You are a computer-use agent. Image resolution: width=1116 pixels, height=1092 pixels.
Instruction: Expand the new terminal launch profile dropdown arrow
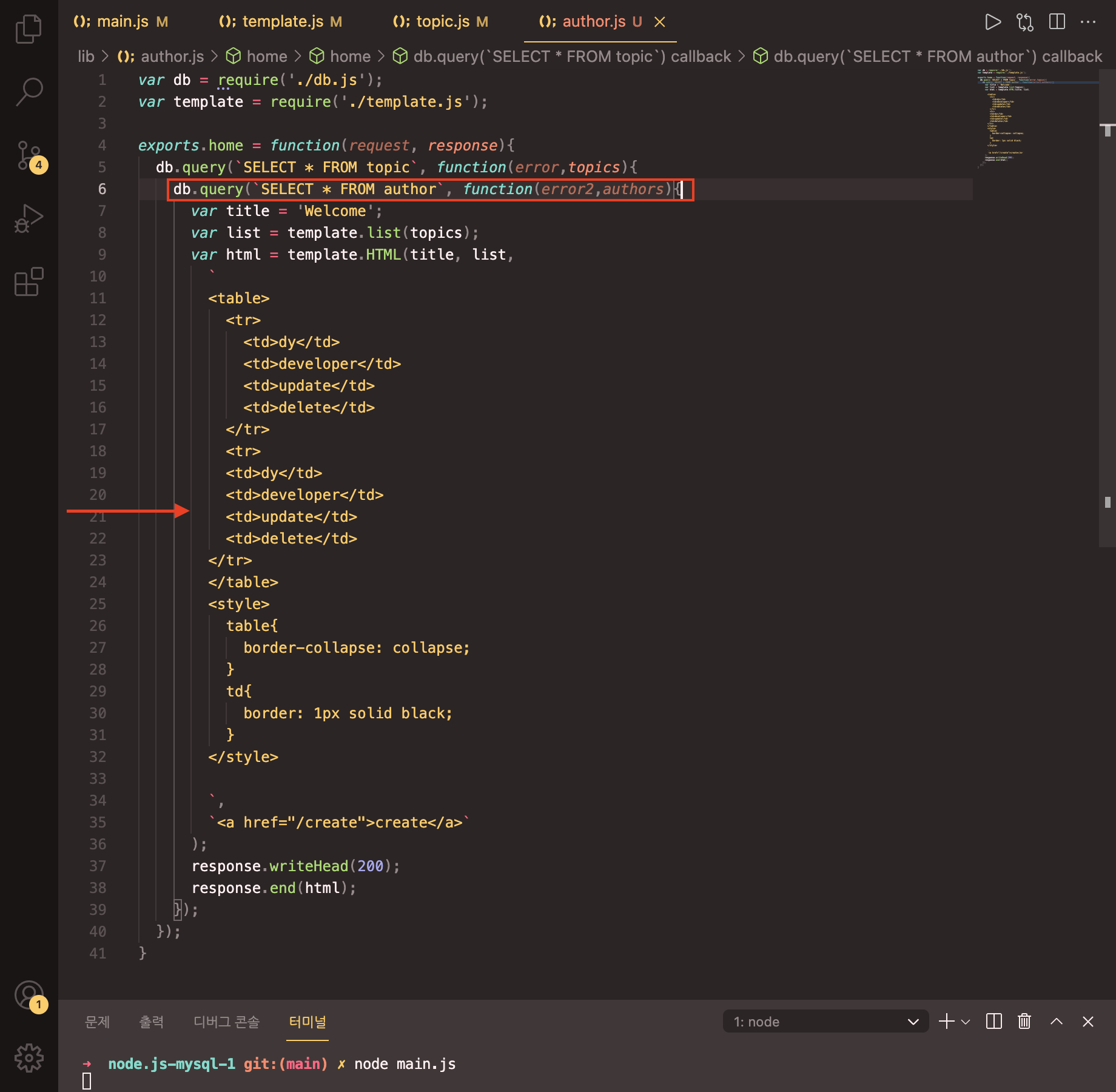[966, 1022]
